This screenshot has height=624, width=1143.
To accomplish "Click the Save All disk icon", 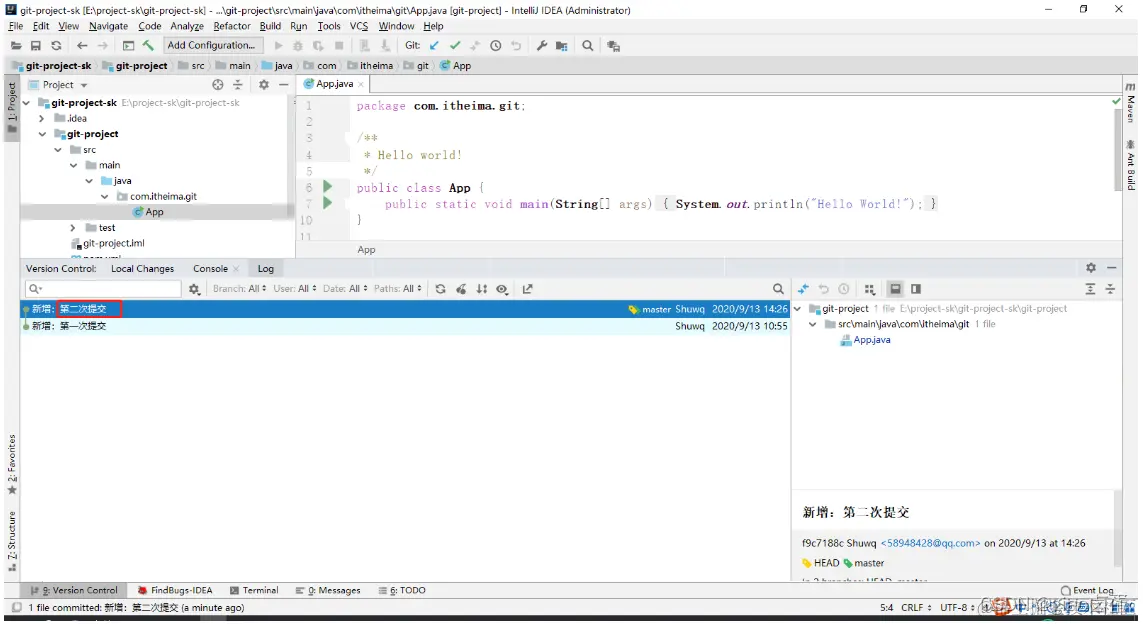I will tap(36, 46).
